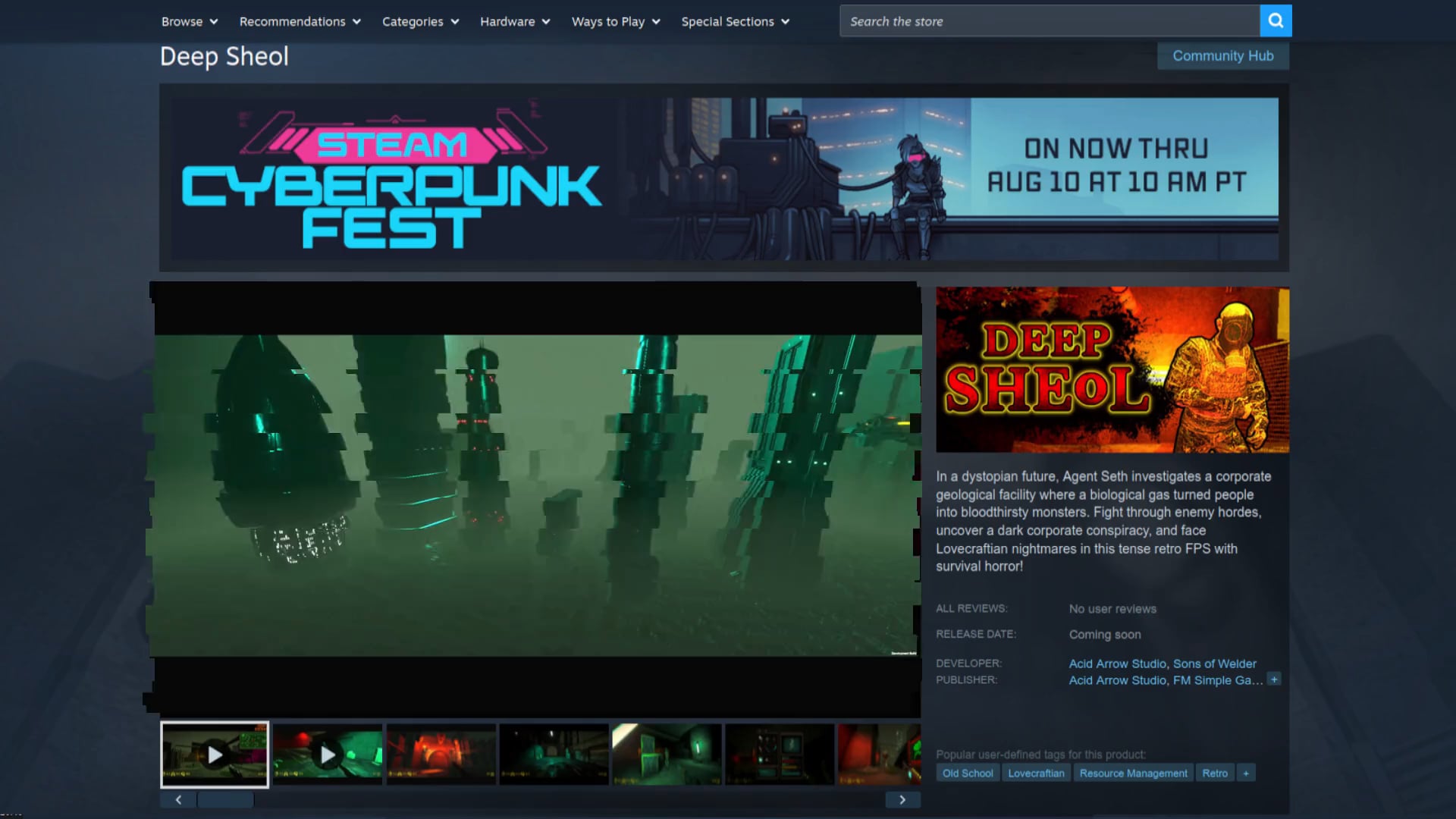Select the first trailer video thumbnail
This screenshot has height=819, width=1456.
click(215, 755)
